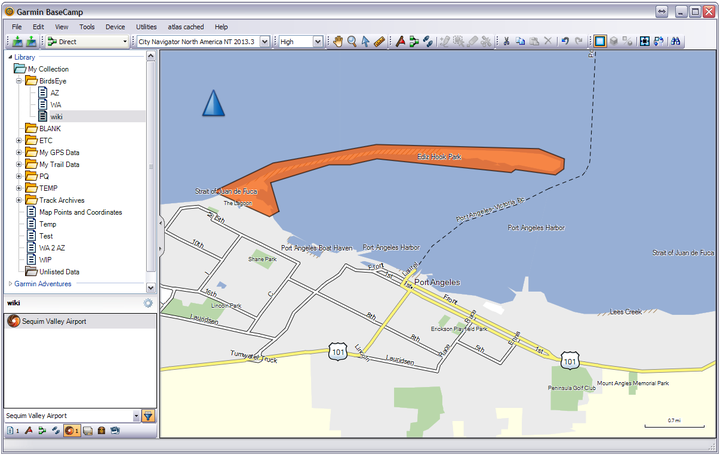Click the Port Angeles Boat Haven label
The height and width of the screenshot is (455, 720).
(316, 248)
